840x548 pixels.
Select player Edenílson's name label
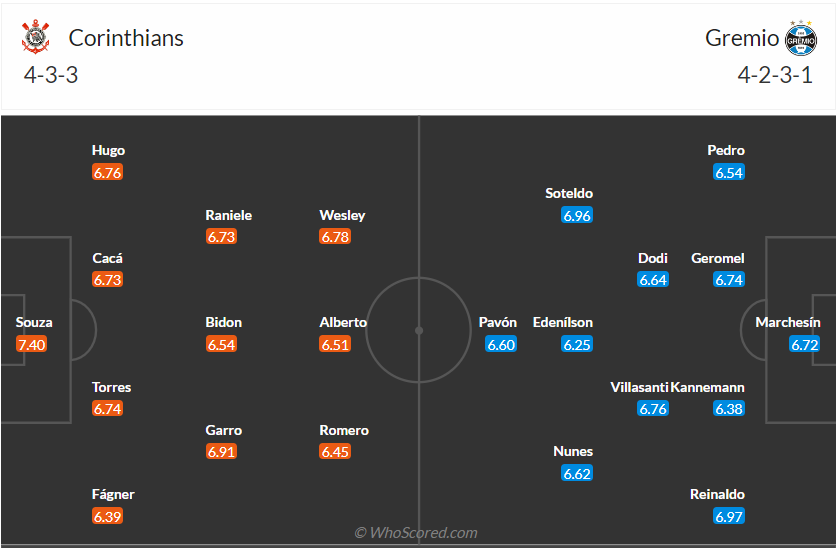click(x=563, y=322)
